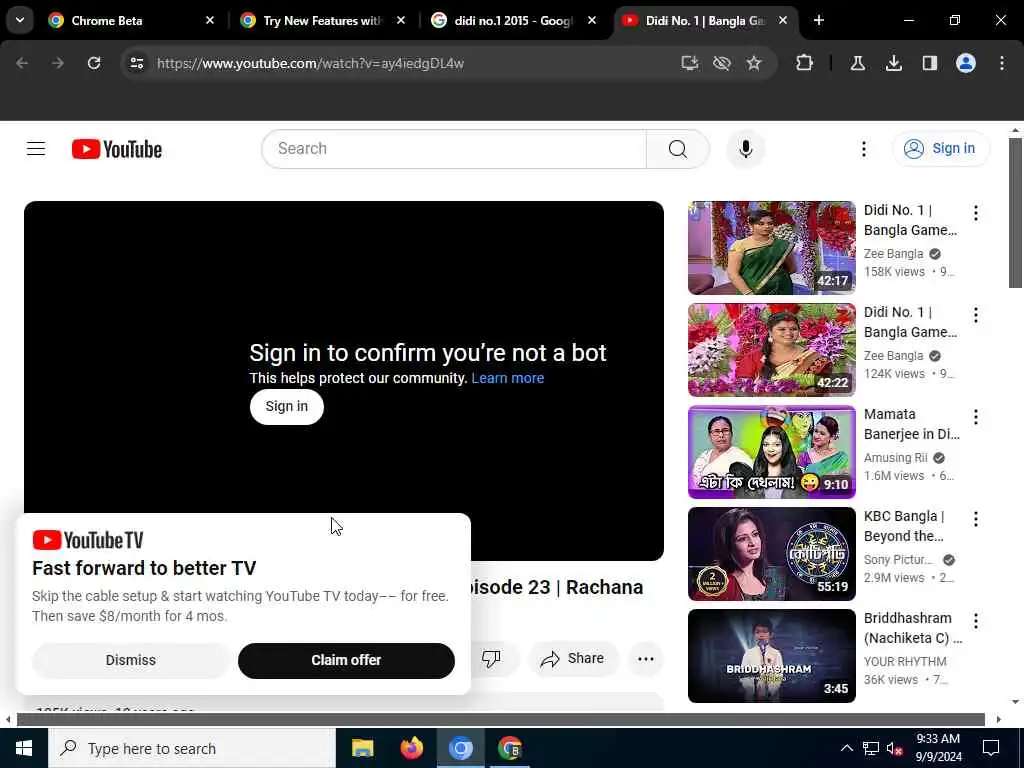
Task: Close the didi no.1 2015 Google tab
Action: [x=592, y=20]
